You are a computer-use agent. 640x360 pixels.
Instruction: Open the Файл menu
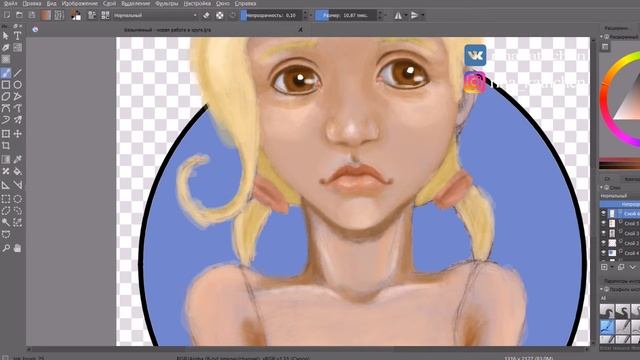(10, 3)
